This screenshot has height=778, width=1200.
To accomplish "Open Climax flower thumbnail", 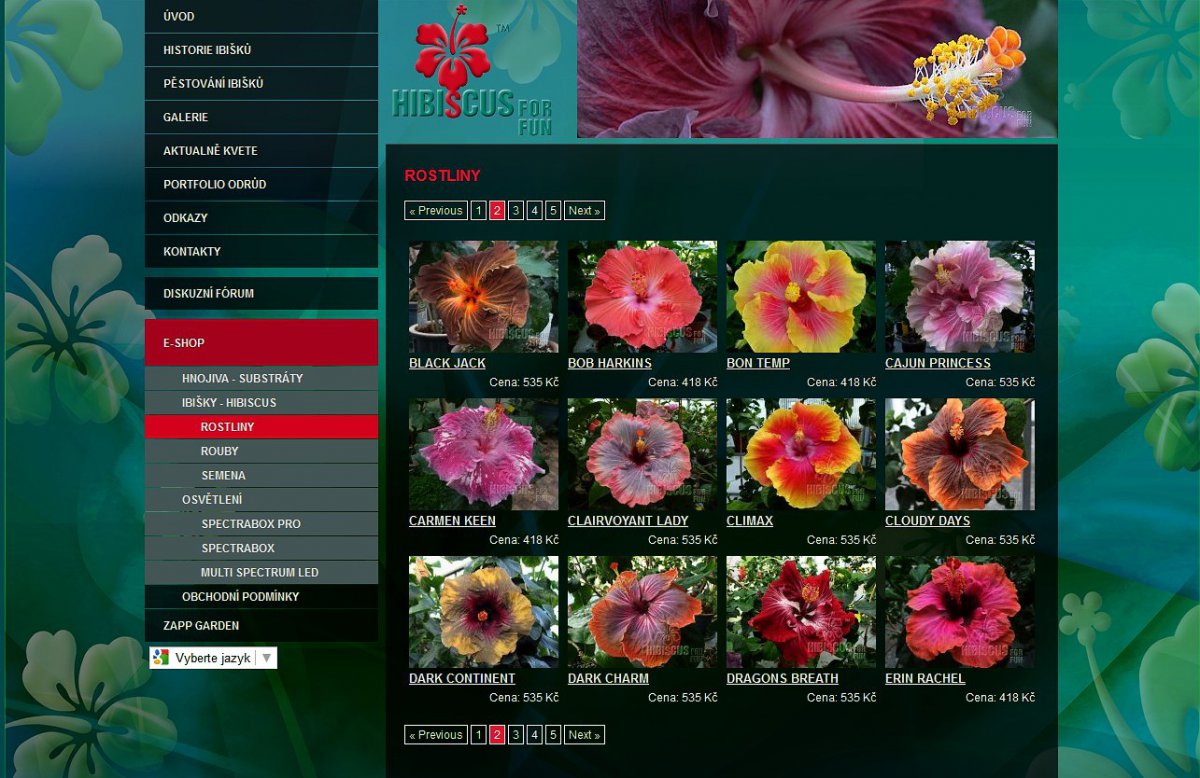I will pyautogui.click(x=801, y=454).
